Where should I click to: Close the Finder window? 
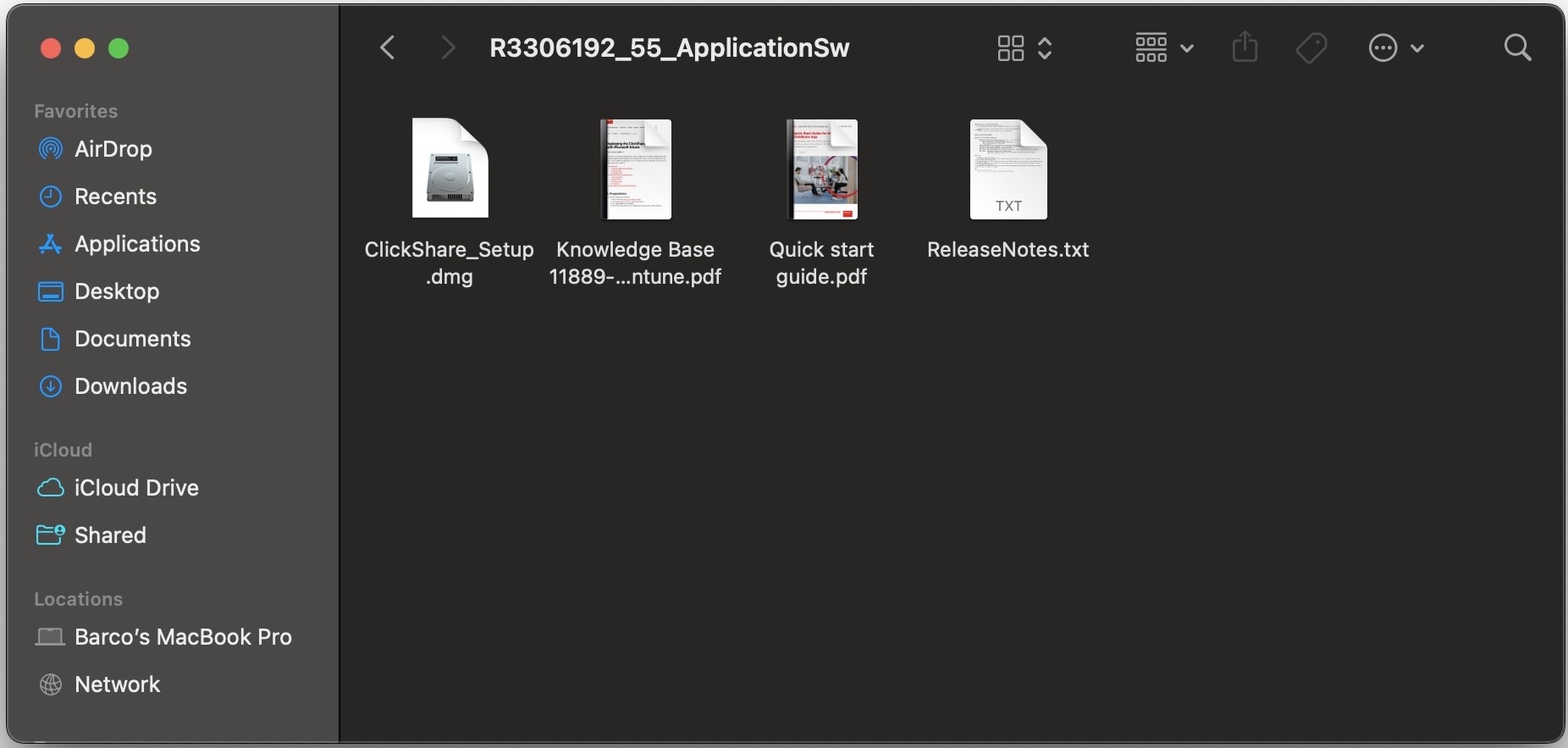pyautogui.click(x=51, y=48)
